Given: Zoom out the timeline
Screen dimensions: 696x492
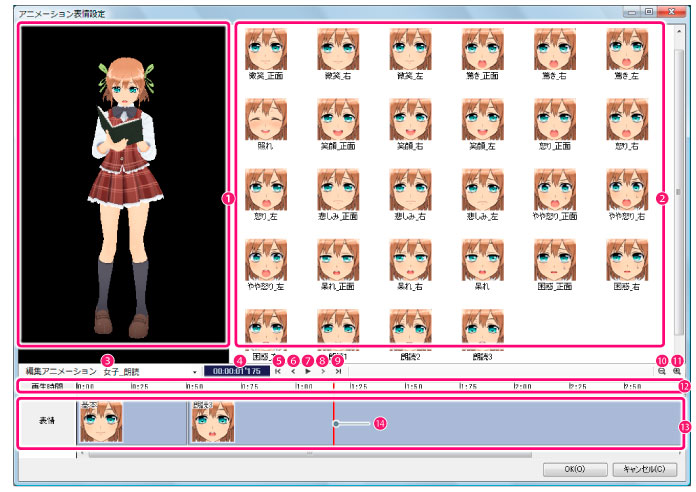Looking at the screenshot, I should 662,371.
